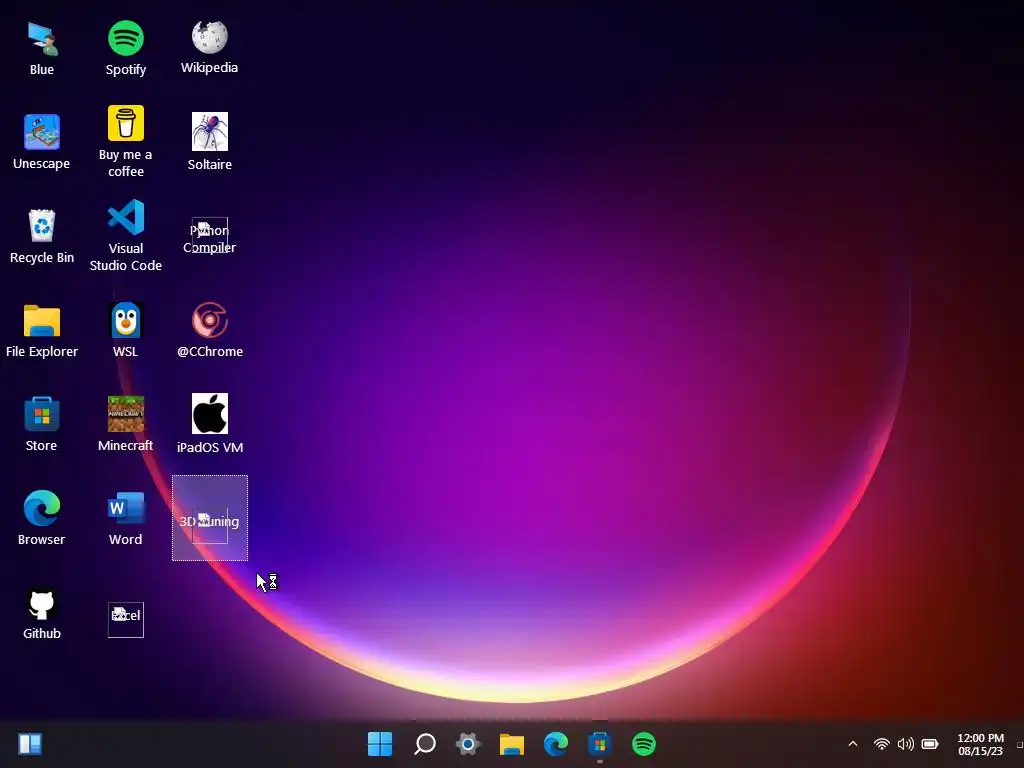The height and width of the screenshot is (768, 1024).
Task: Launch Spotify from the desktop
Action: (x=125, y=48)
